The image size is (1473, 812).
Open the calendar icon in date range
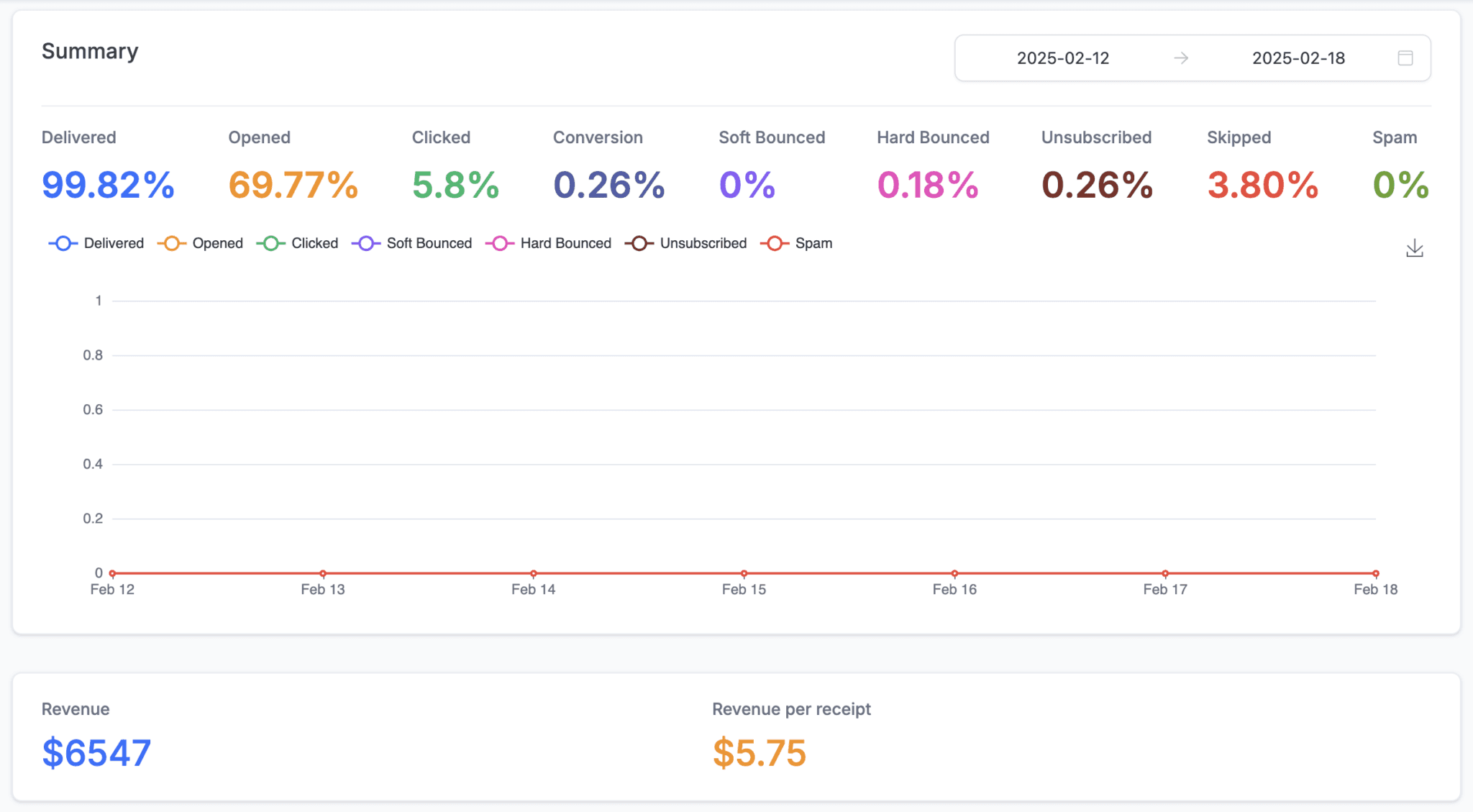[1405, 58]
